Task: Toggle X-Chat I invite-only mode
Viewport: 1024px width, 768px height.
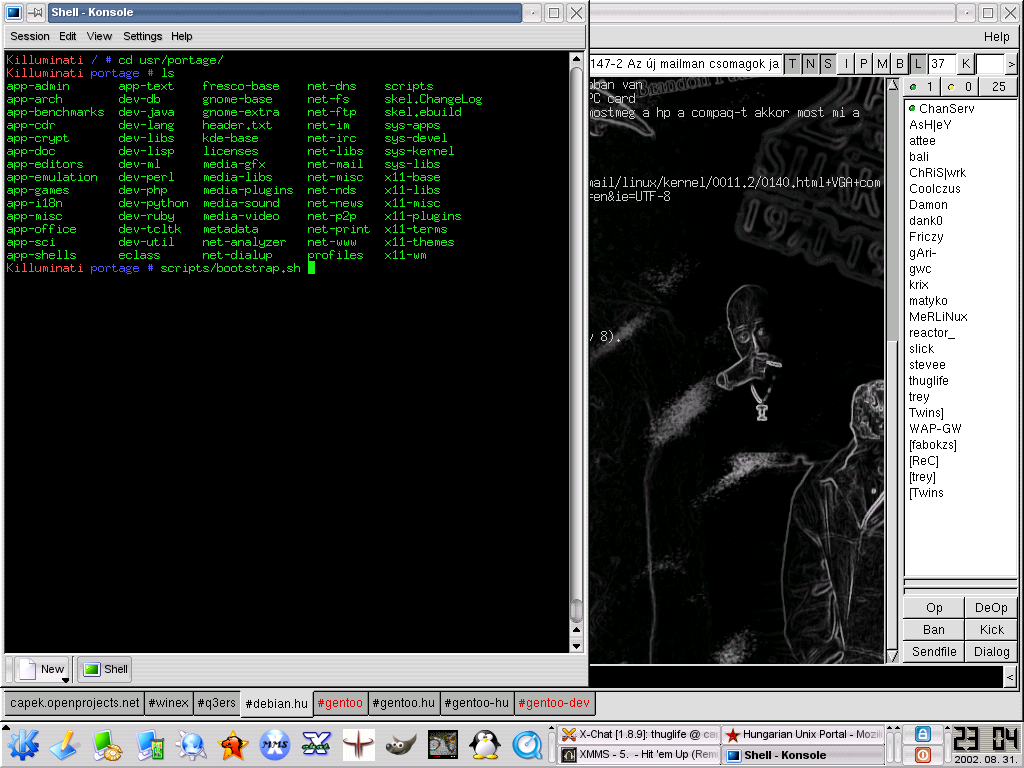Action: 846,63
